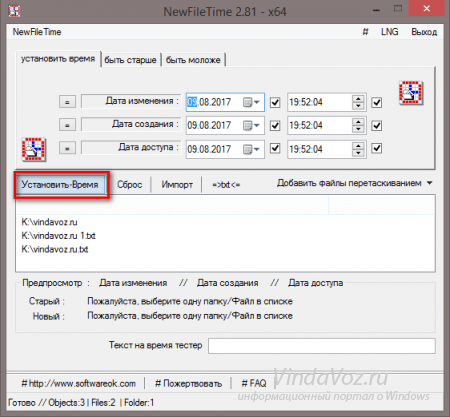
Task: Click the = button beside Дата доступа
Action: tap(67, 148)
